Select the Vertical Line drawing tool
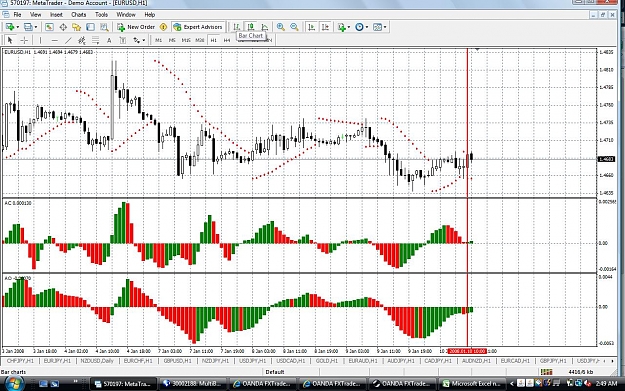This screenshot has height=391, width=625. 40,40
